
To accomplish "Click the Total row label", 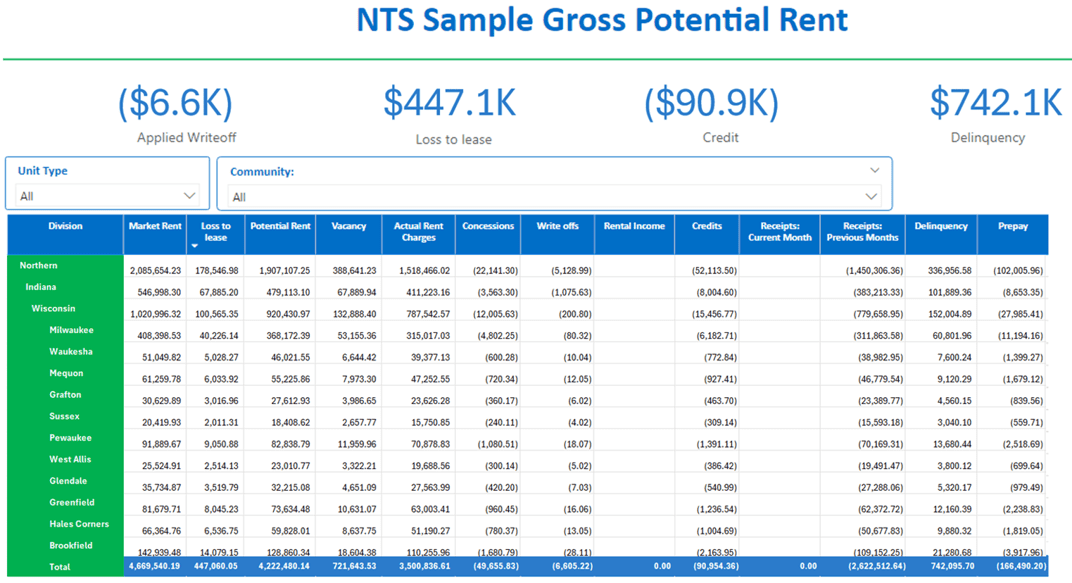I will point(60,567).
